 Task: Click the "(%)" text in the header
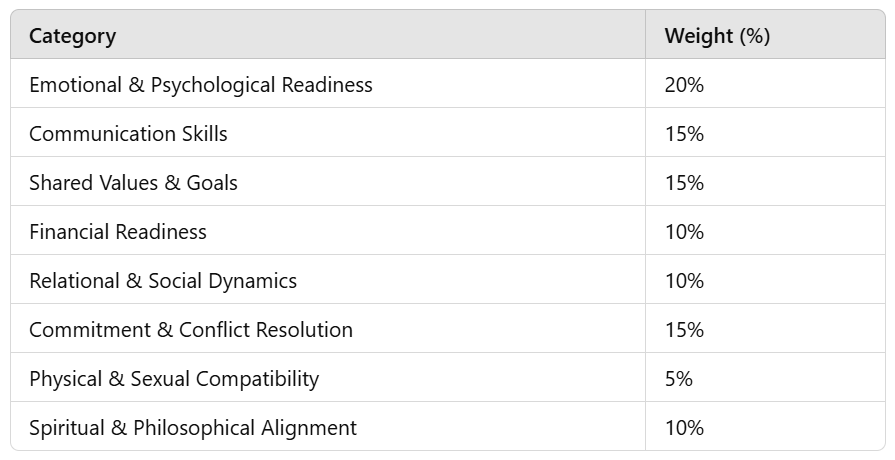coord(754,36)
